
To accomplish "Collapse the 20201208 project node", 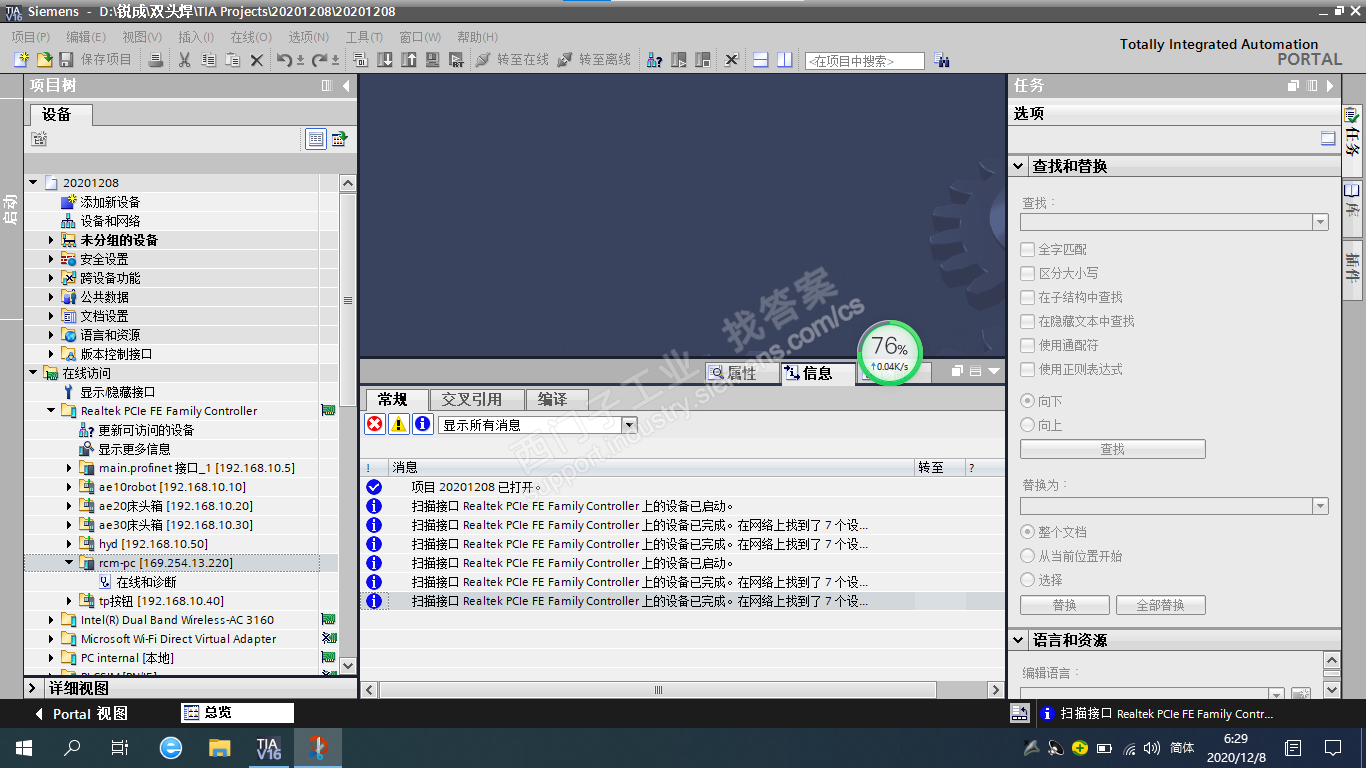I will pos(33,183).
